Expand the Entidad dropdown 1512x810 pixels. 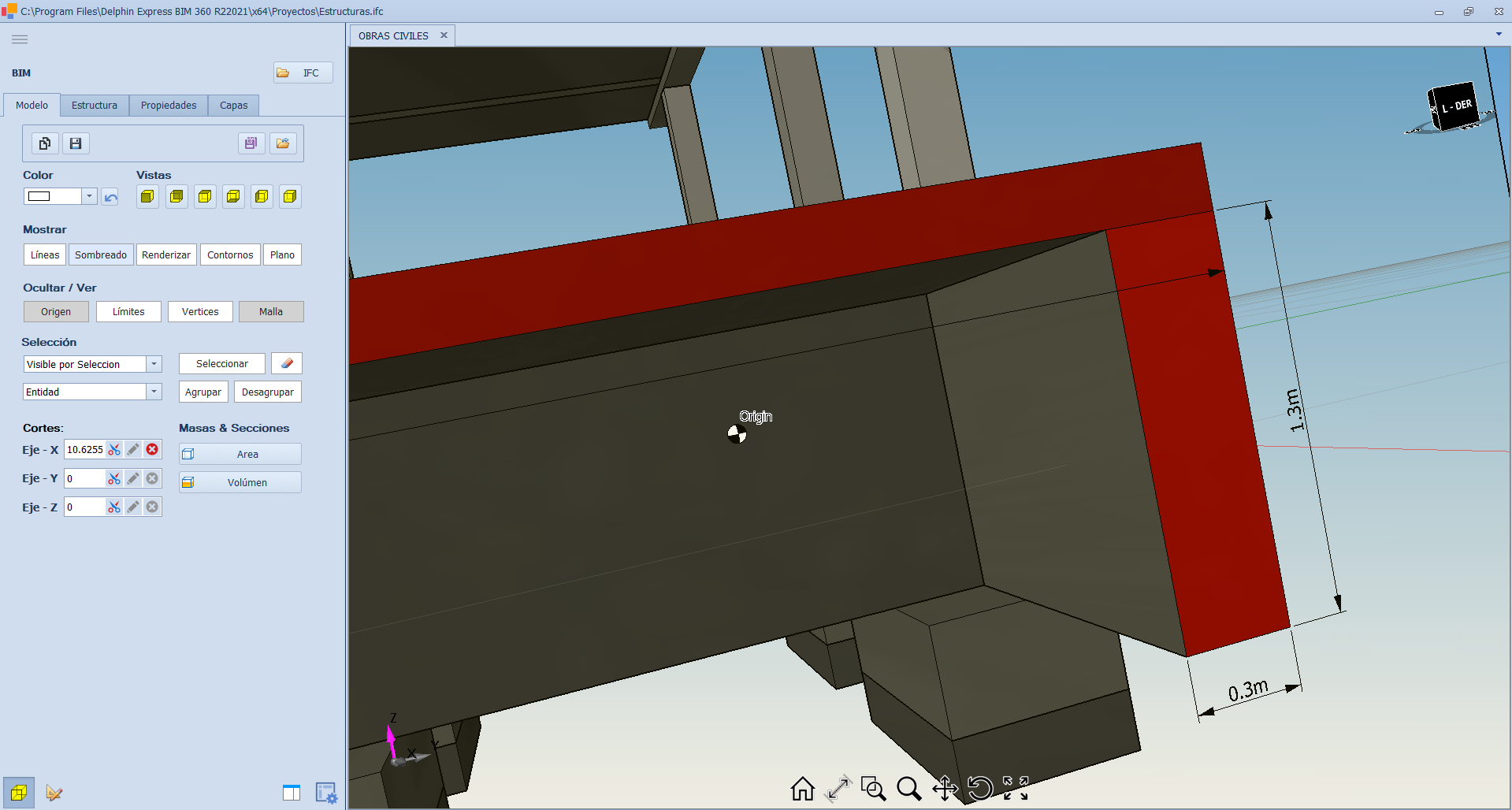tap(154, 392)
